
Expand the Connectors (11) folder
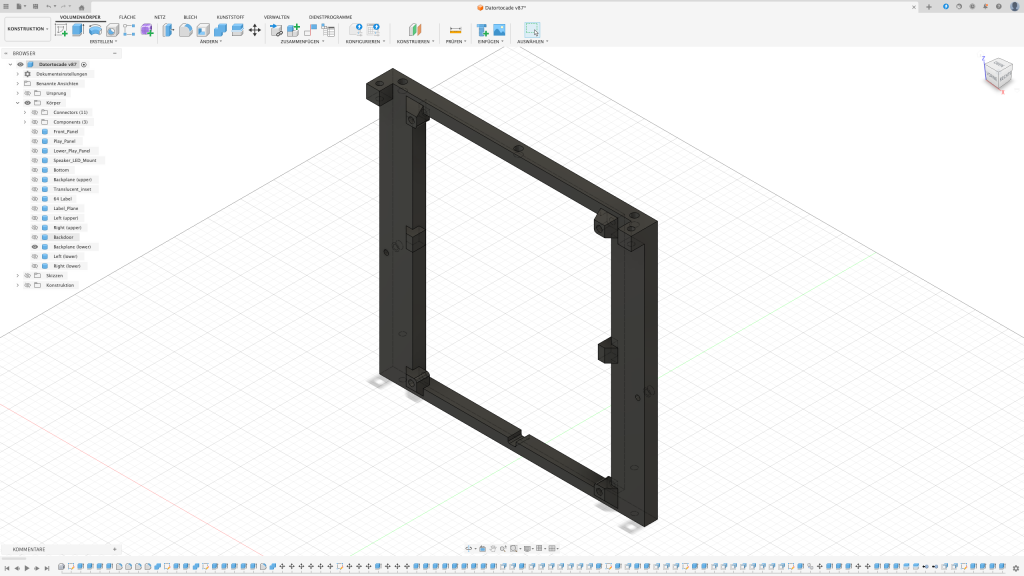point(25,112)
